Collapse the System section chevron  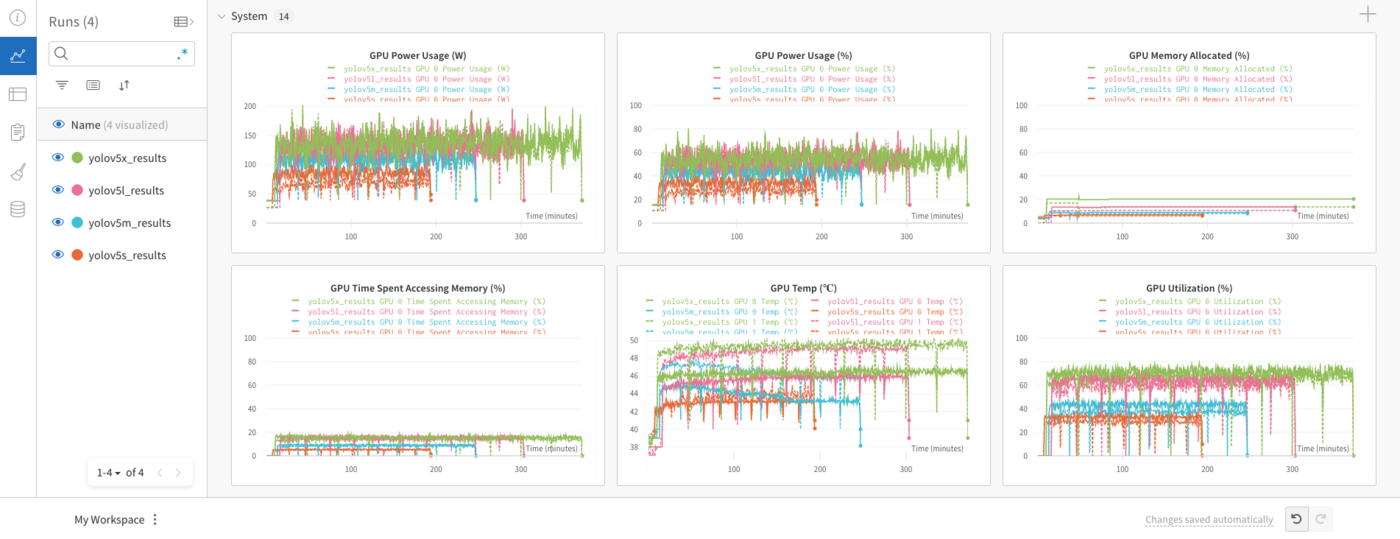[x=221, y=17]
